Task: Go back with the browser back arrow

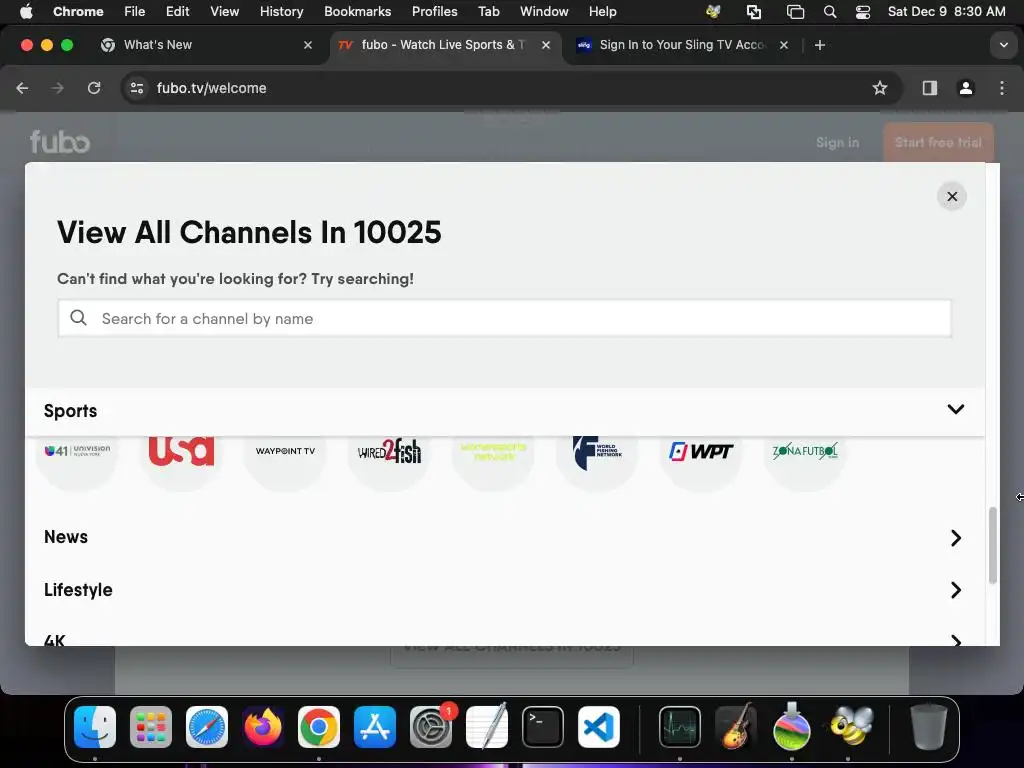Action: pos(22,88)
